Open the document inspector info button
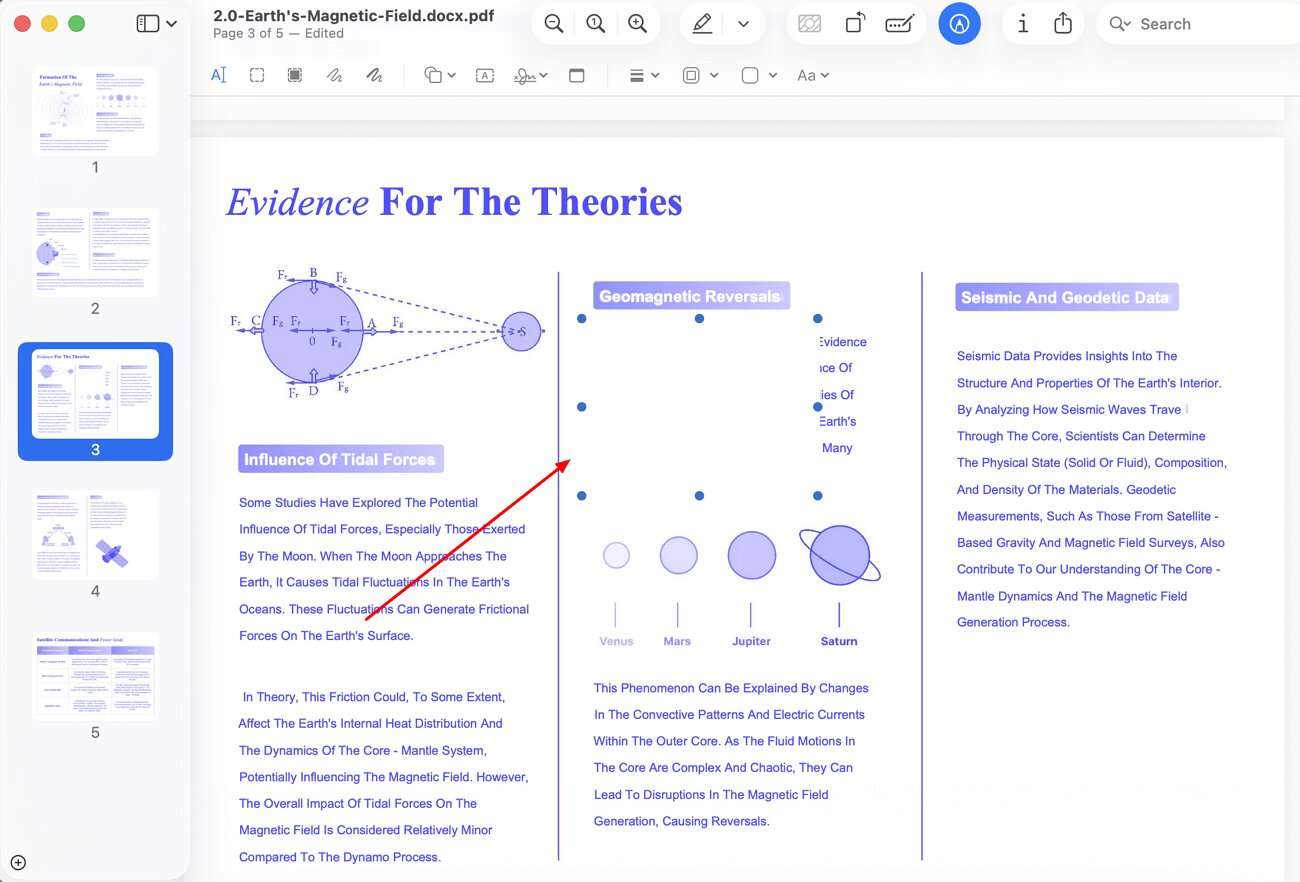This screenshot has width=1300, height=882. click(1022, 24)
